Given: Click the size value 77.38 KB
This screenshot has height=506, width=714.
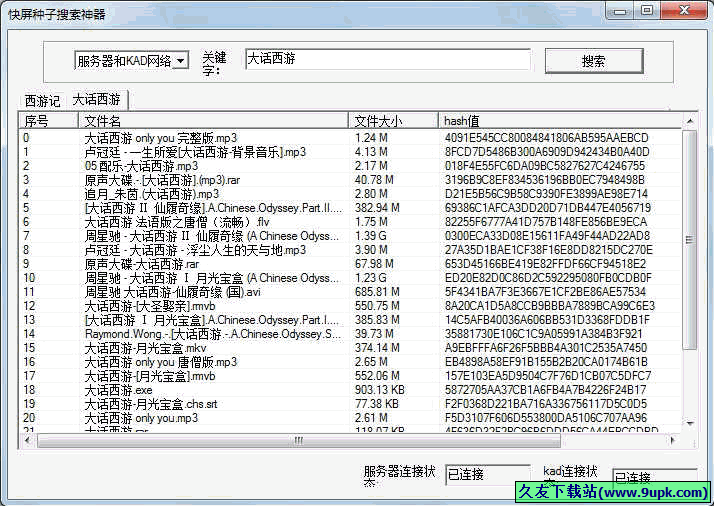Looking at the screenshot, I should click(x=377, y=404).
